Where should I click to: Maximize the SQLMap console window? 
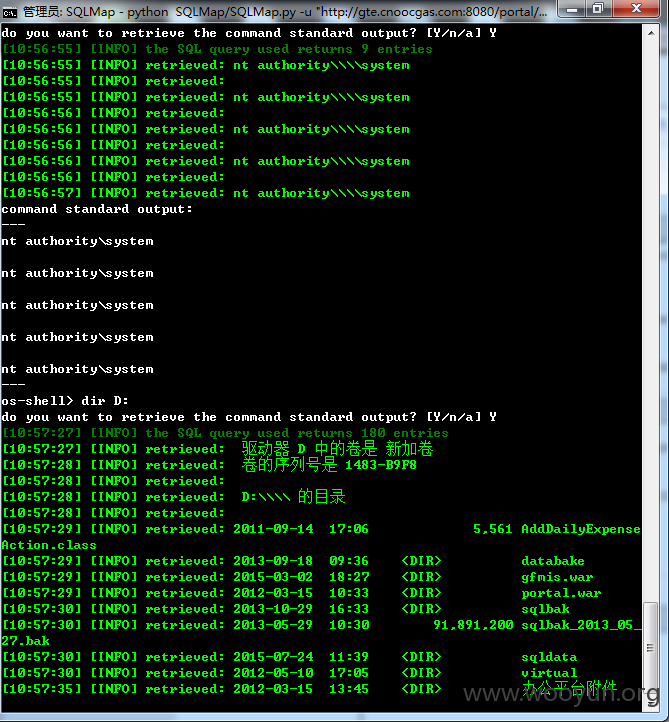click(x=598, y=9)
